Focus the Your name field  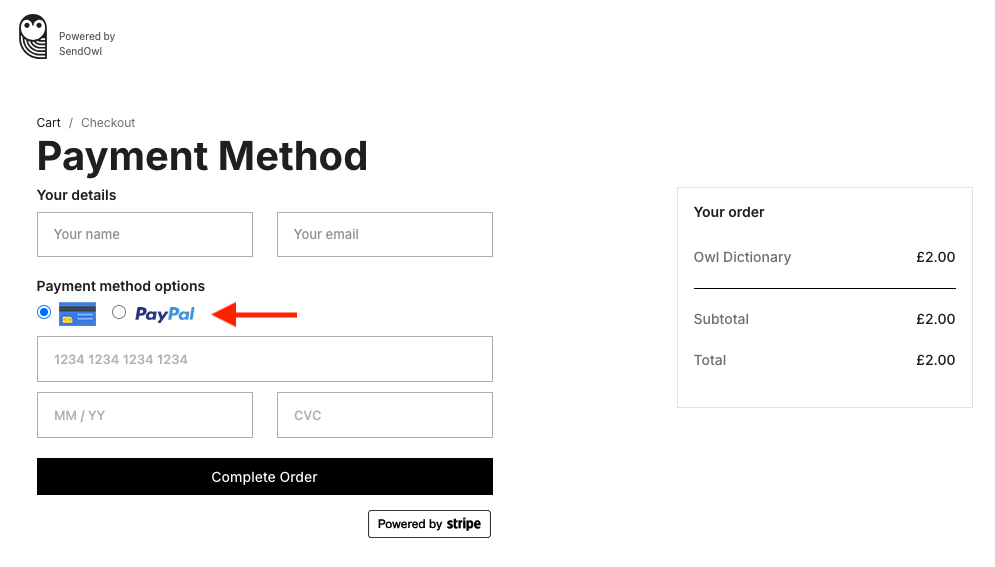click(145, 234)
